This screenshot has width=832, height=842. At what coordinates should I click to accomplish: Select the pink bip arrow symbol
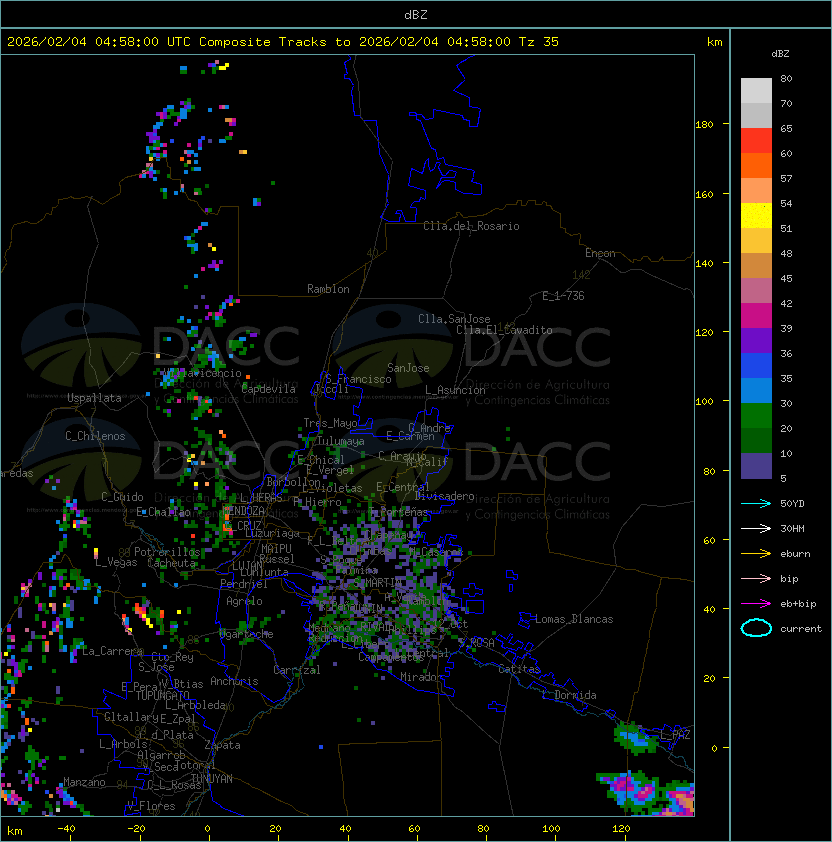pyautogui.click(x=756, y=578)
